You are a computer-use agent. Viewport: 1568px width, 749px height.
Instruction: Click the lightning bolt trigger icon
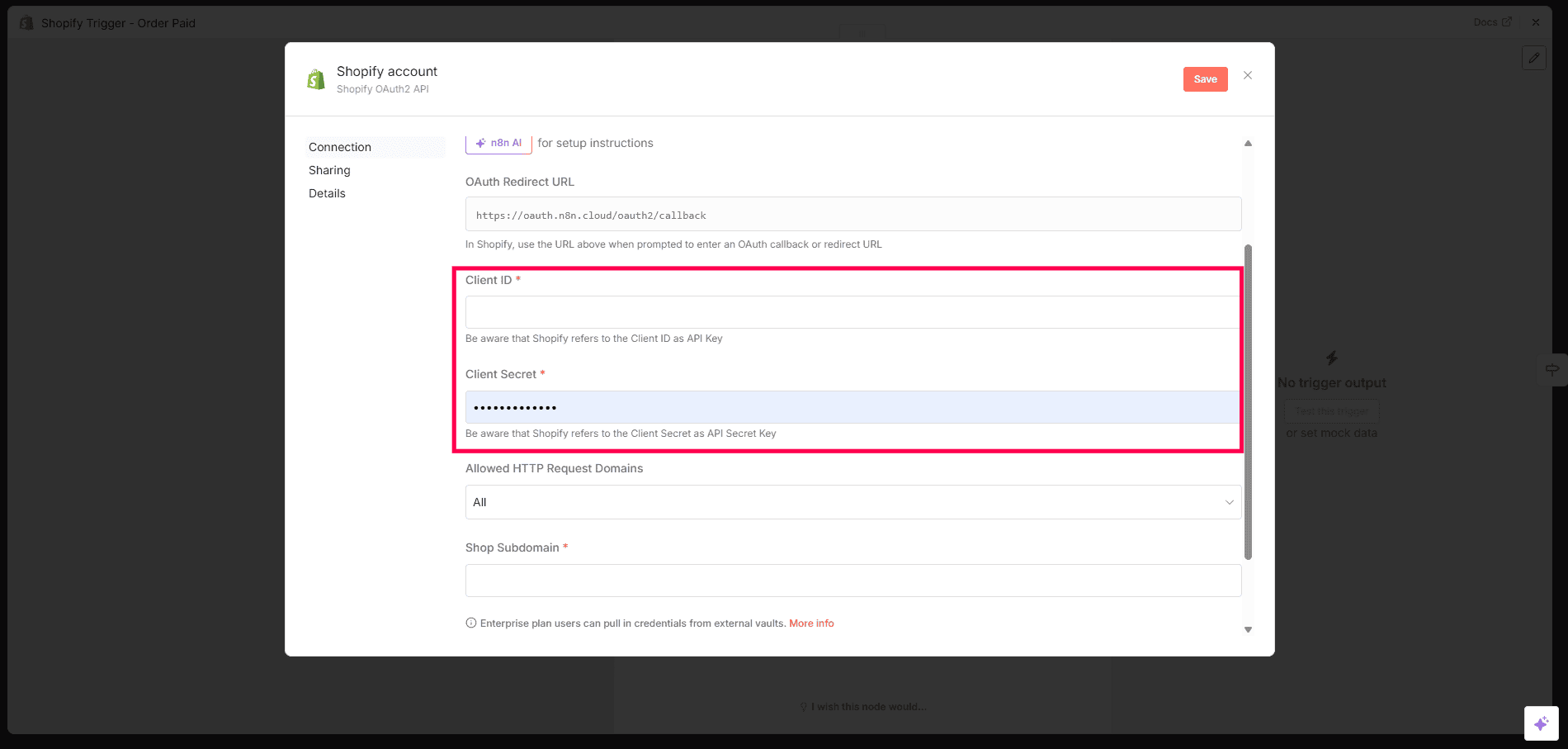pyautogui.click(x=1331, y=358)
